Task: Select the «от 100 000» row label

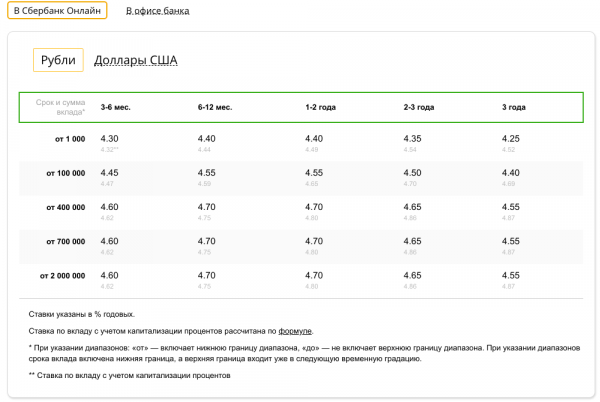Action: tap(66, 173)
